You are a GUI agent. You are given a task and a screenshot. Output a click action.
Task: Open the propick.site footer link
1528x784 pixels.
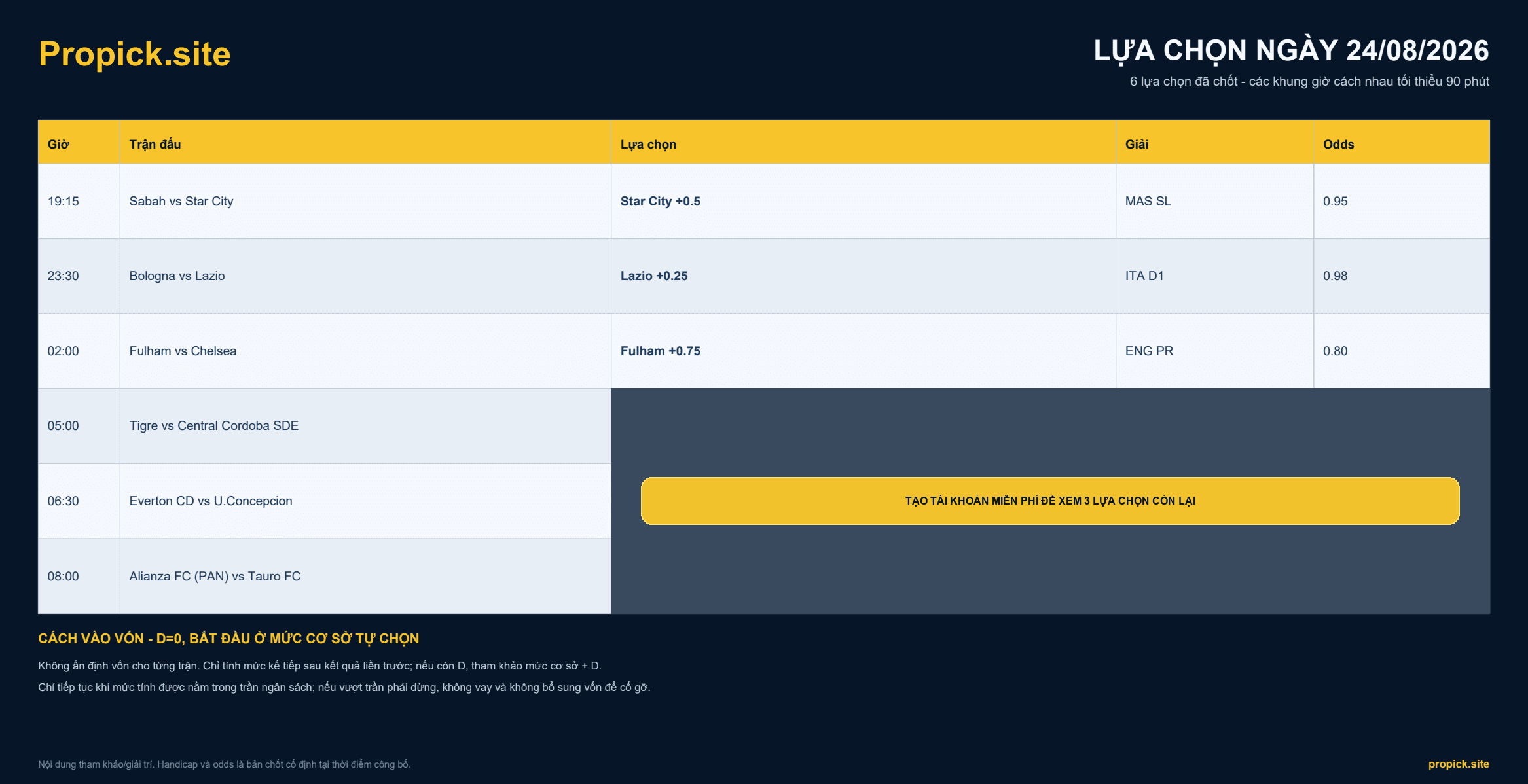click(x=1459, y=764)
